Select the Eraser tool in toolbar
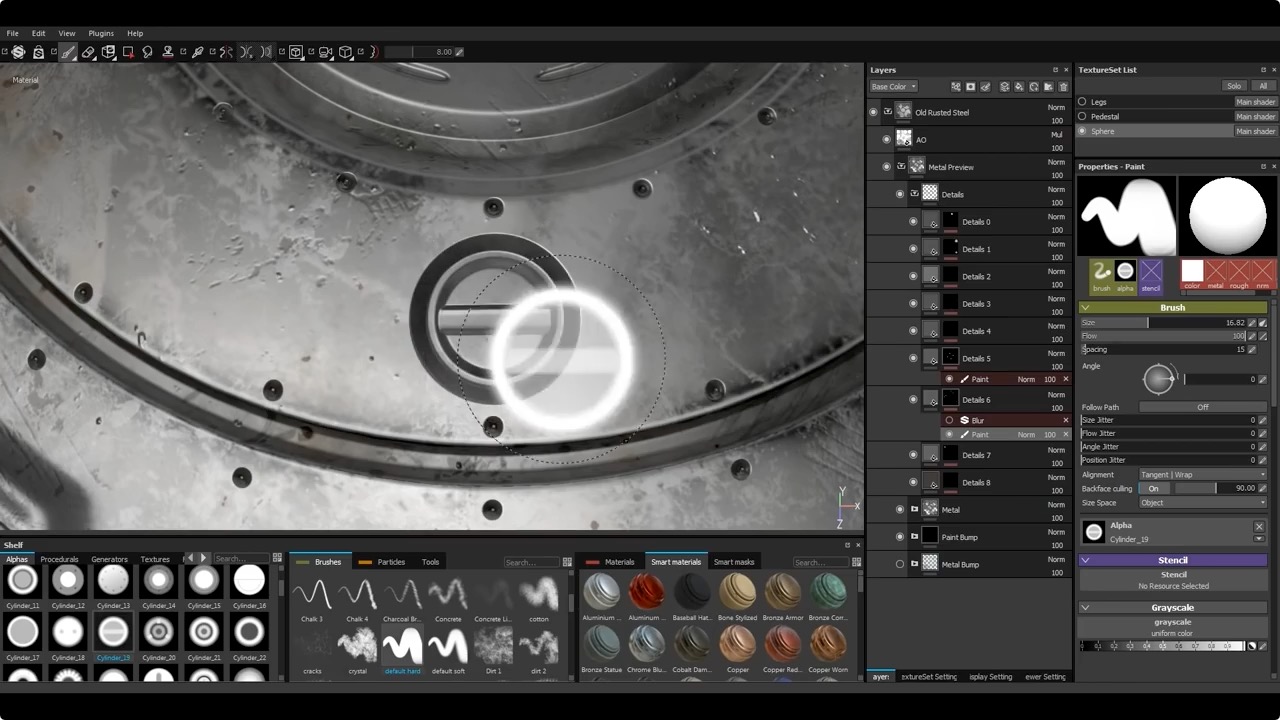Viewport: 1280px width, 720px height. coord(88,52)
